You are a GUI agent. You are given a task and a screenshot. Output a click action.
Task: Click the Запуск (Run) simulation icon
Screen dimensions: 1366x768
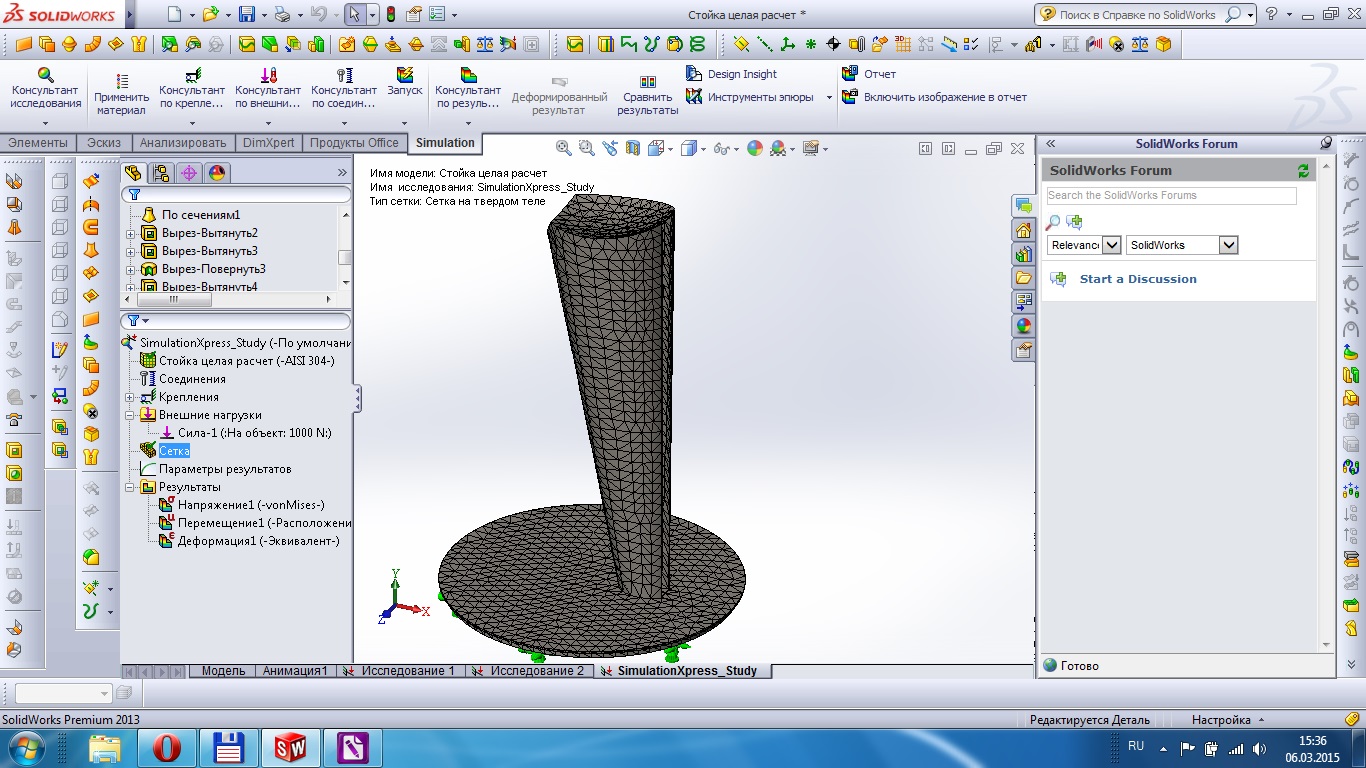point(405,76)
